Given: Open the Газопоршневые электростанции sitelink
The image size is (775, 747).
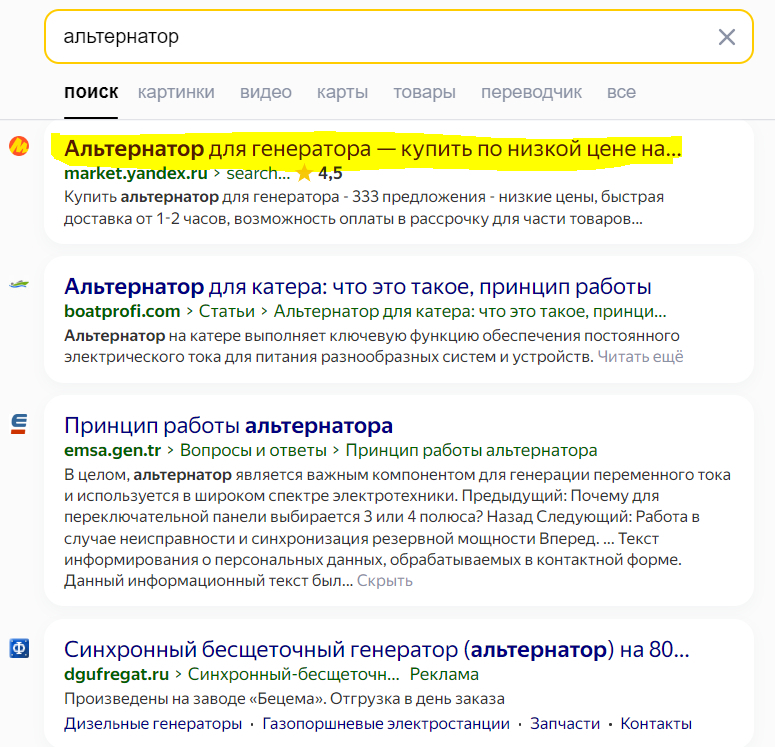Looking at the screenshot, I should pos(386,724).
